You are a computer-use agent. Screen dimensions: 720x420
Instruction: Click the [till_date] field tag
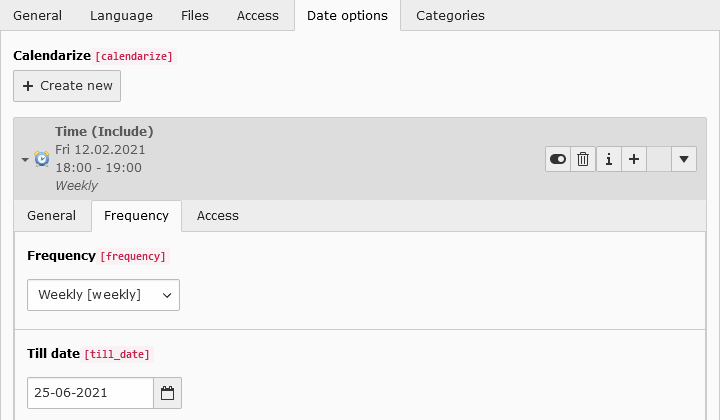pos(117,354)
